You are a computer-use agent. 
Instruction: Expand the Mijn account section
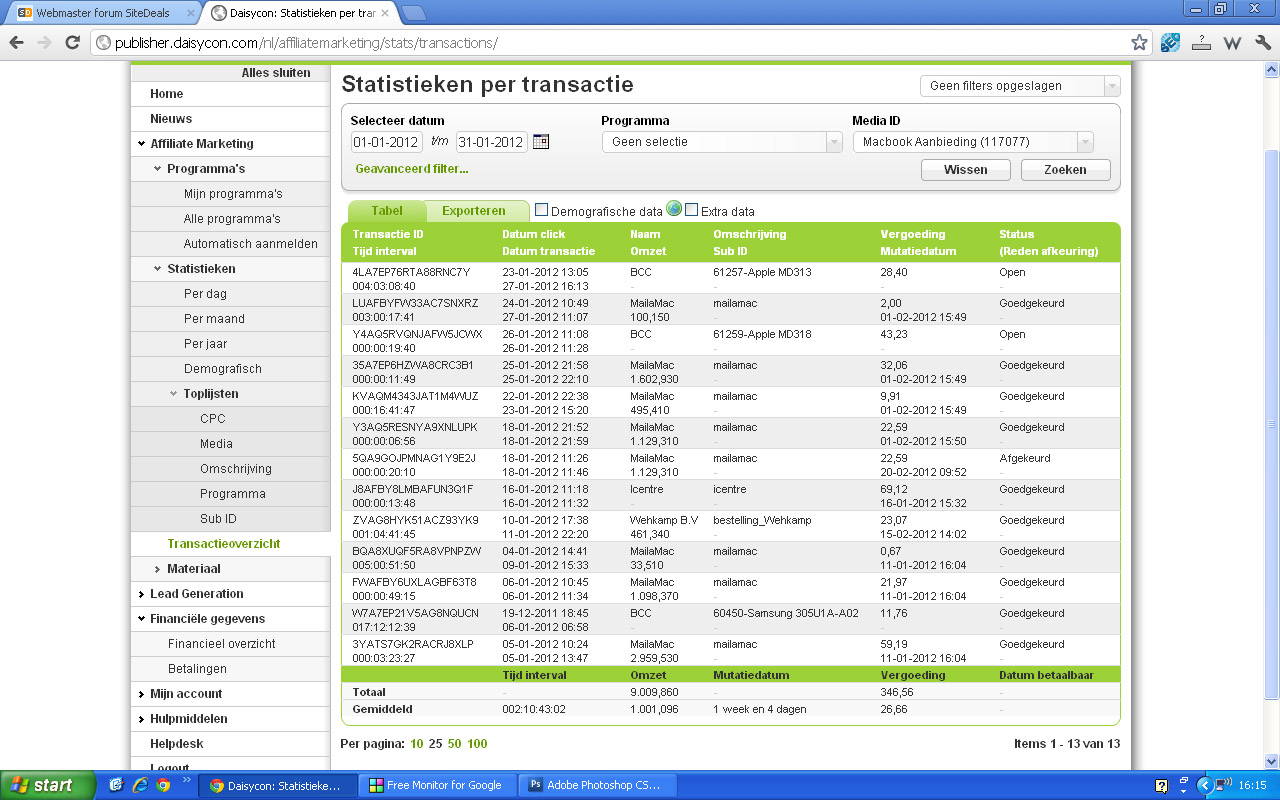pos(142,694)
